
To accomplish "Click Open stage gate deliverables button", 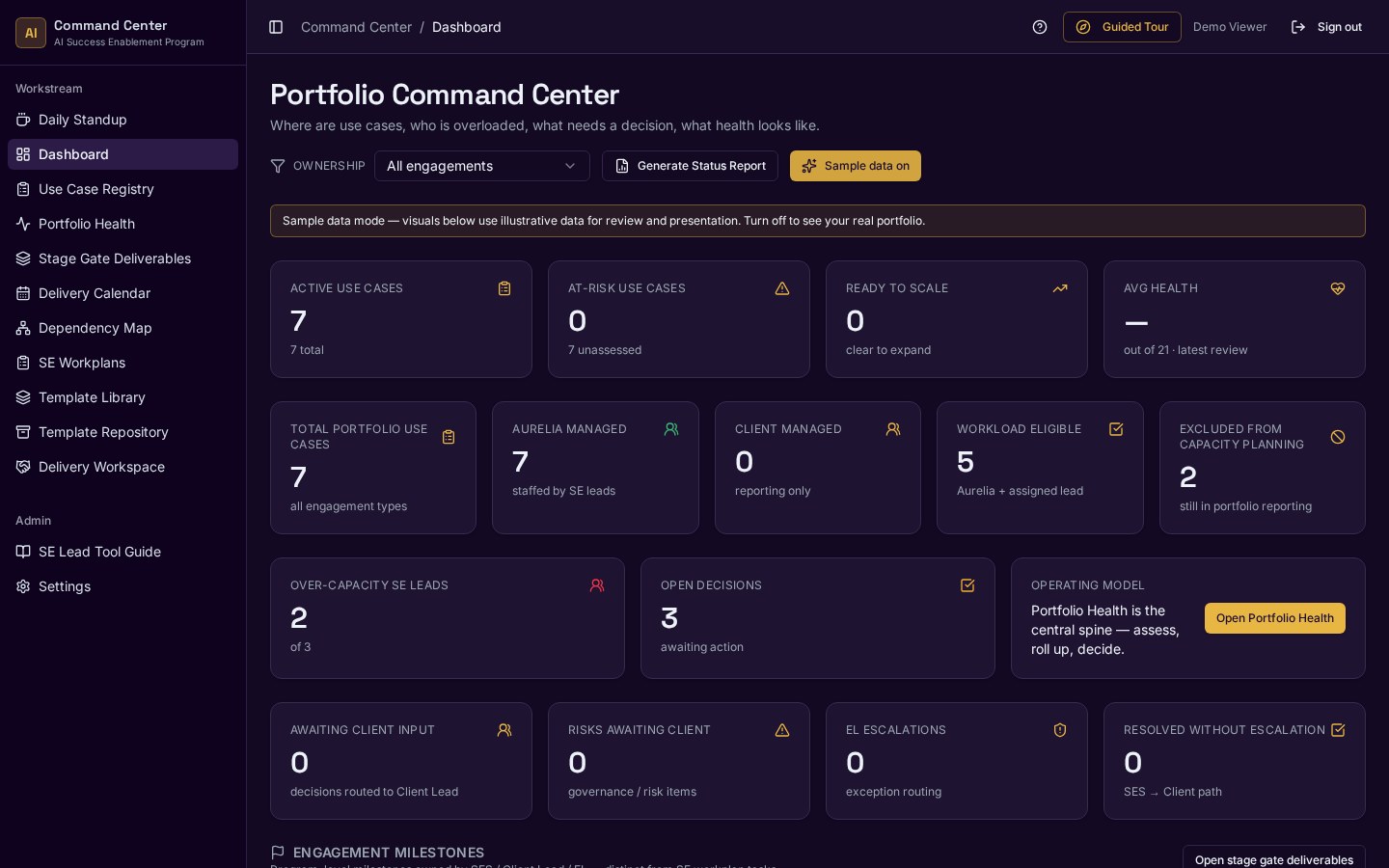I will click(1273, 857).
